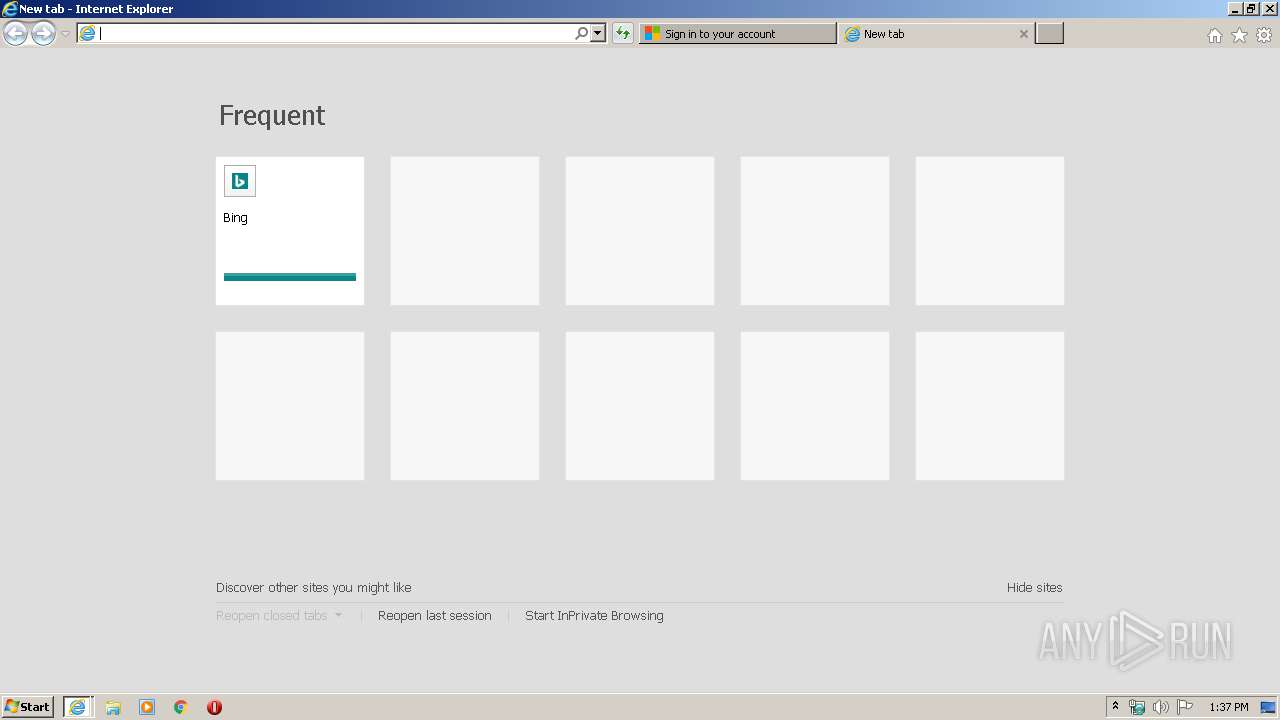Launch Google Chrome from taskbar
Viewport: 1280px width, 720px height.
(181, 707)
